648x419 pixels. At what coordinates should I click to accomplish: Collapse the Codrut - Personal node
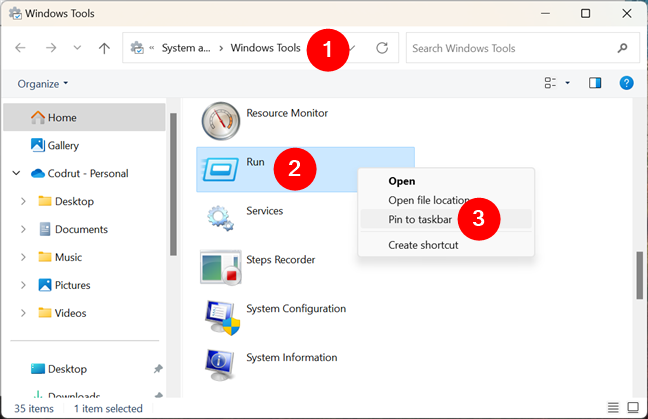[16, 173]
